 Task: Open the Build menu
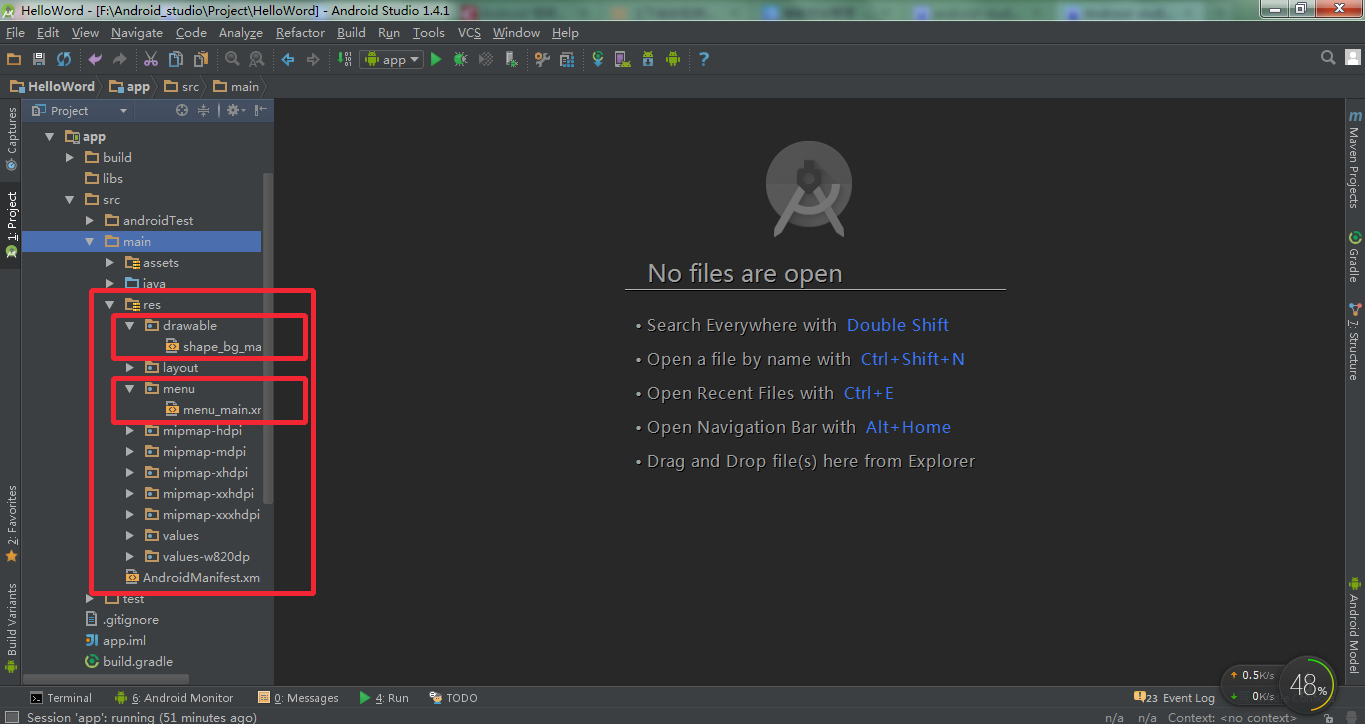[351, 33]
